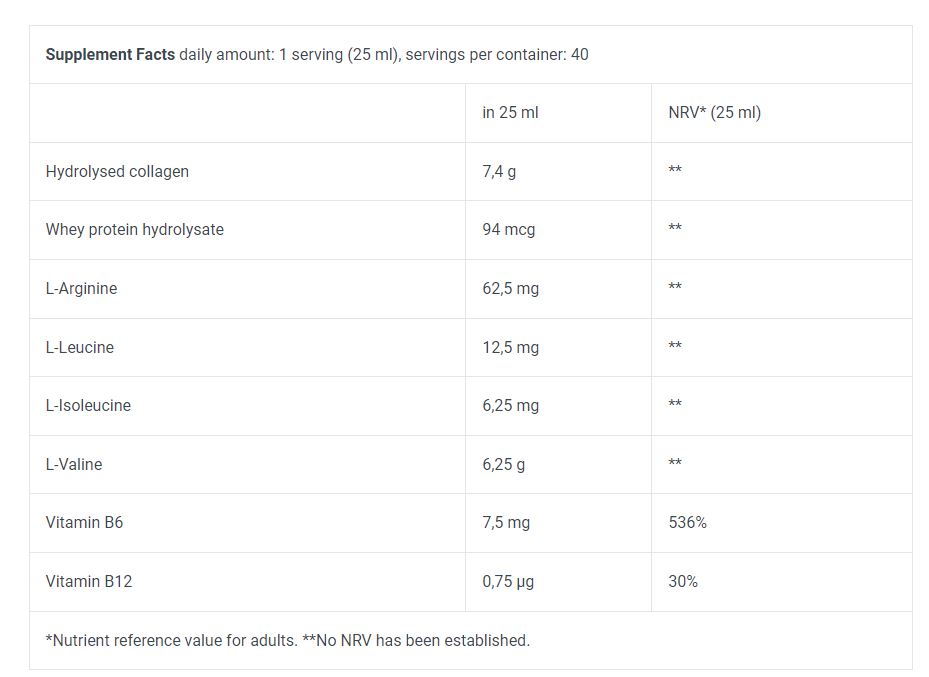Screen dimensions: 929x677
Task: Click the 7,5 mg Vitamin B6 amount
Action: click(506, 522)
